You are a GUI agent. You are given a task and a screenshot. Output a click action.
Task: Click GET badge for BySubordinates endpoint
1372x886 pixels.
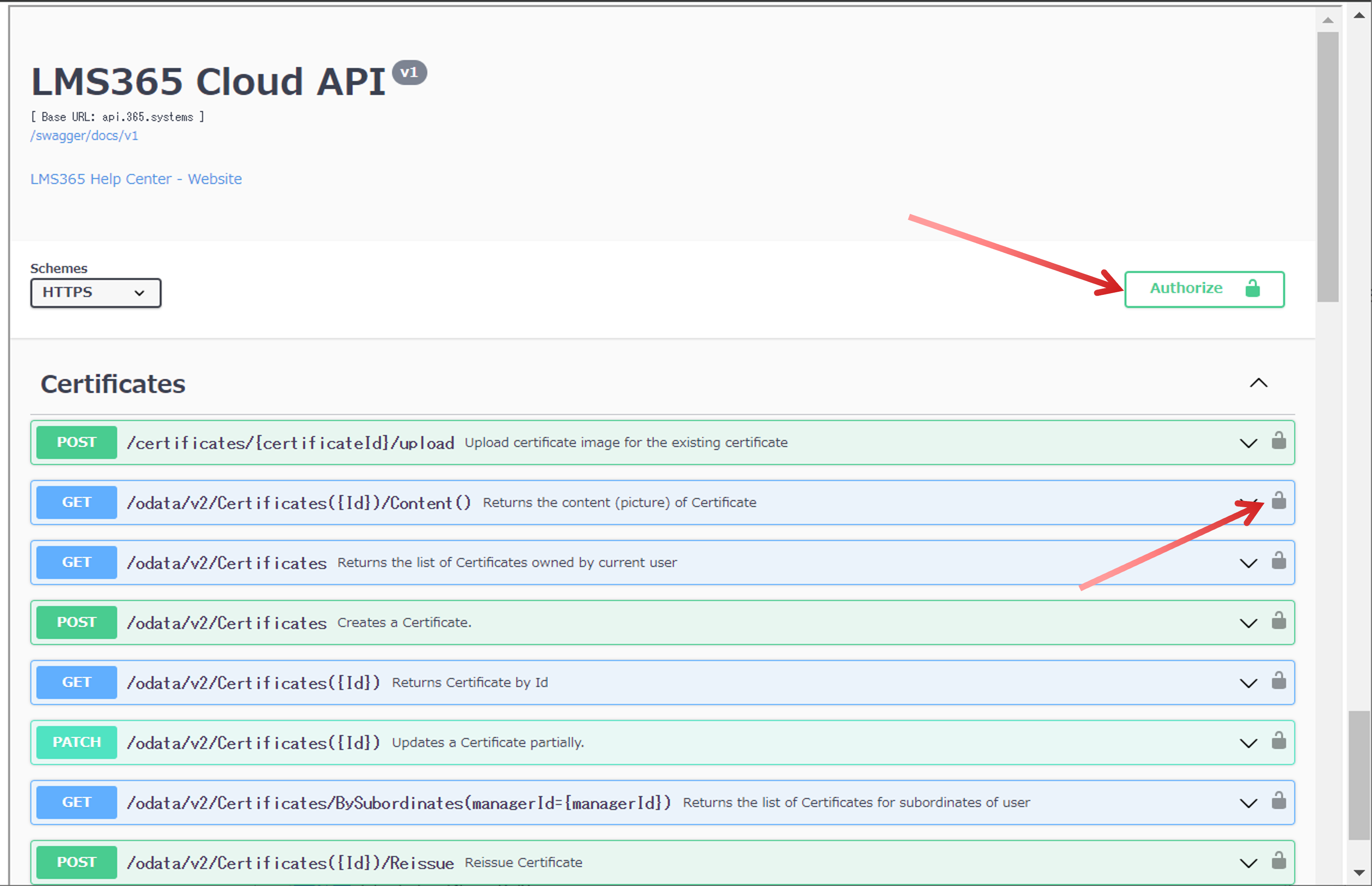(x=76, y=802)
